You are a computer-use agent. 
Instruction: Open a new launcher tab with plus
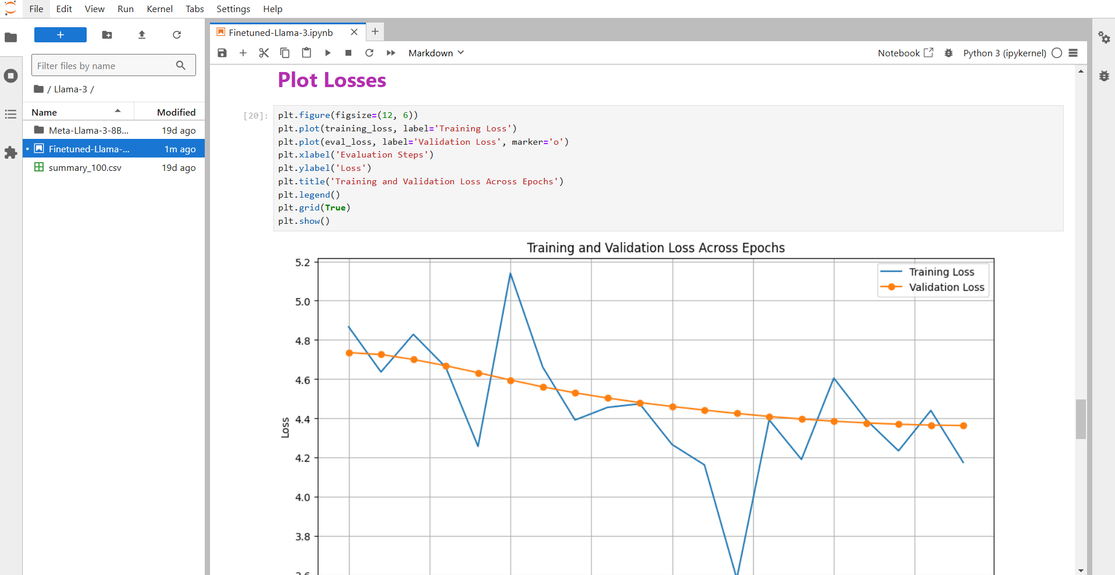[375, 31]
